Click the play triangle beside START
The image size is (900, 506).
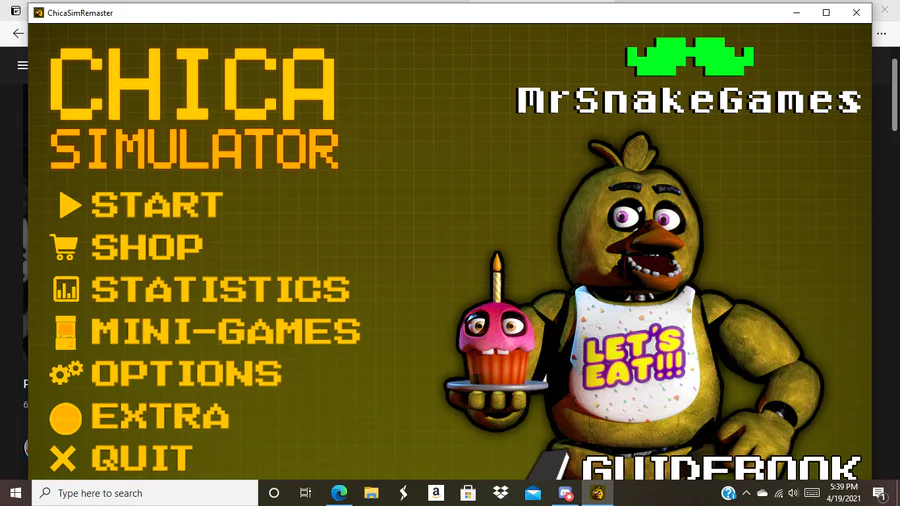point(69,205)
